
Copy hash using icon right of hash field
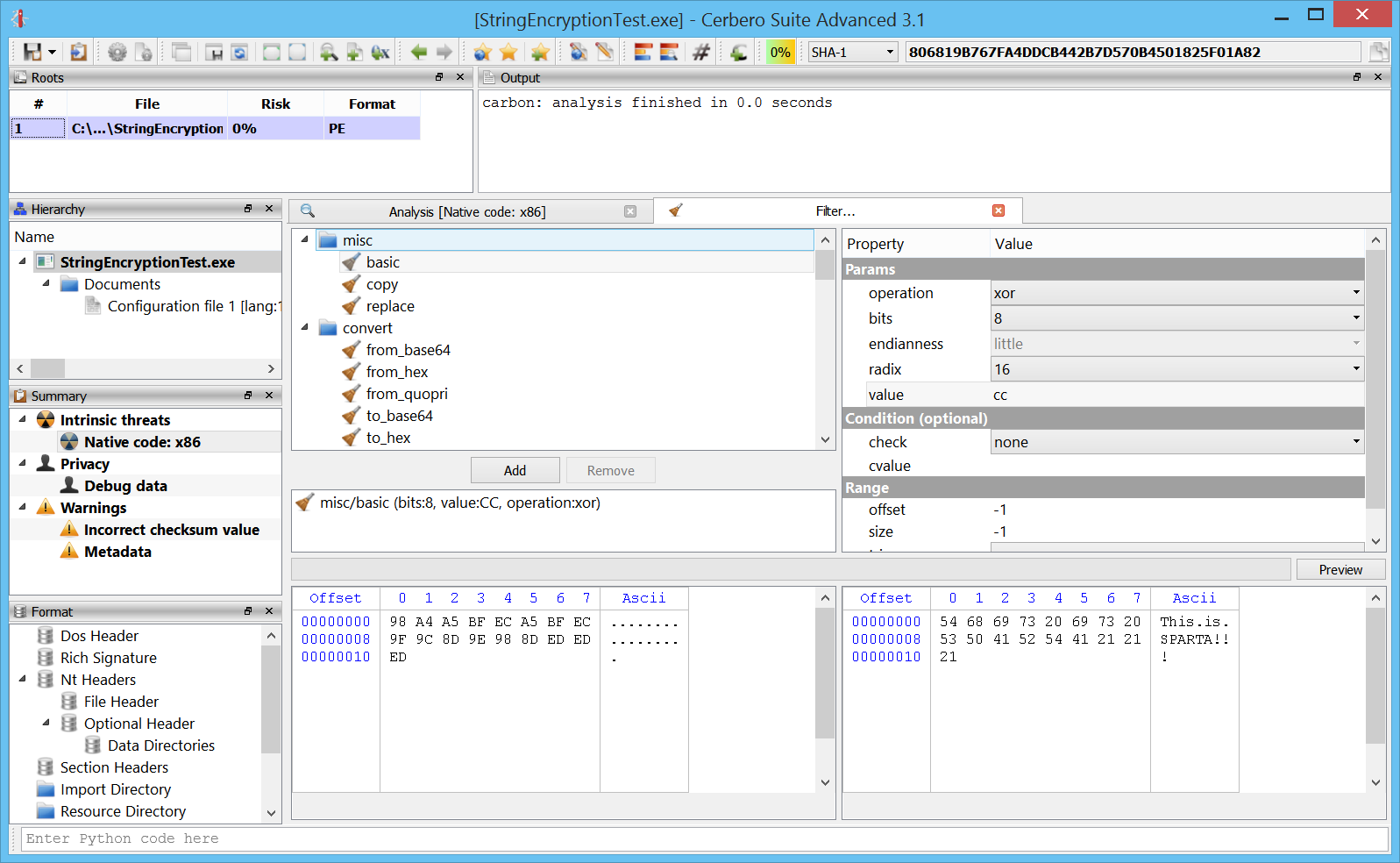(x=1378, y=52)
